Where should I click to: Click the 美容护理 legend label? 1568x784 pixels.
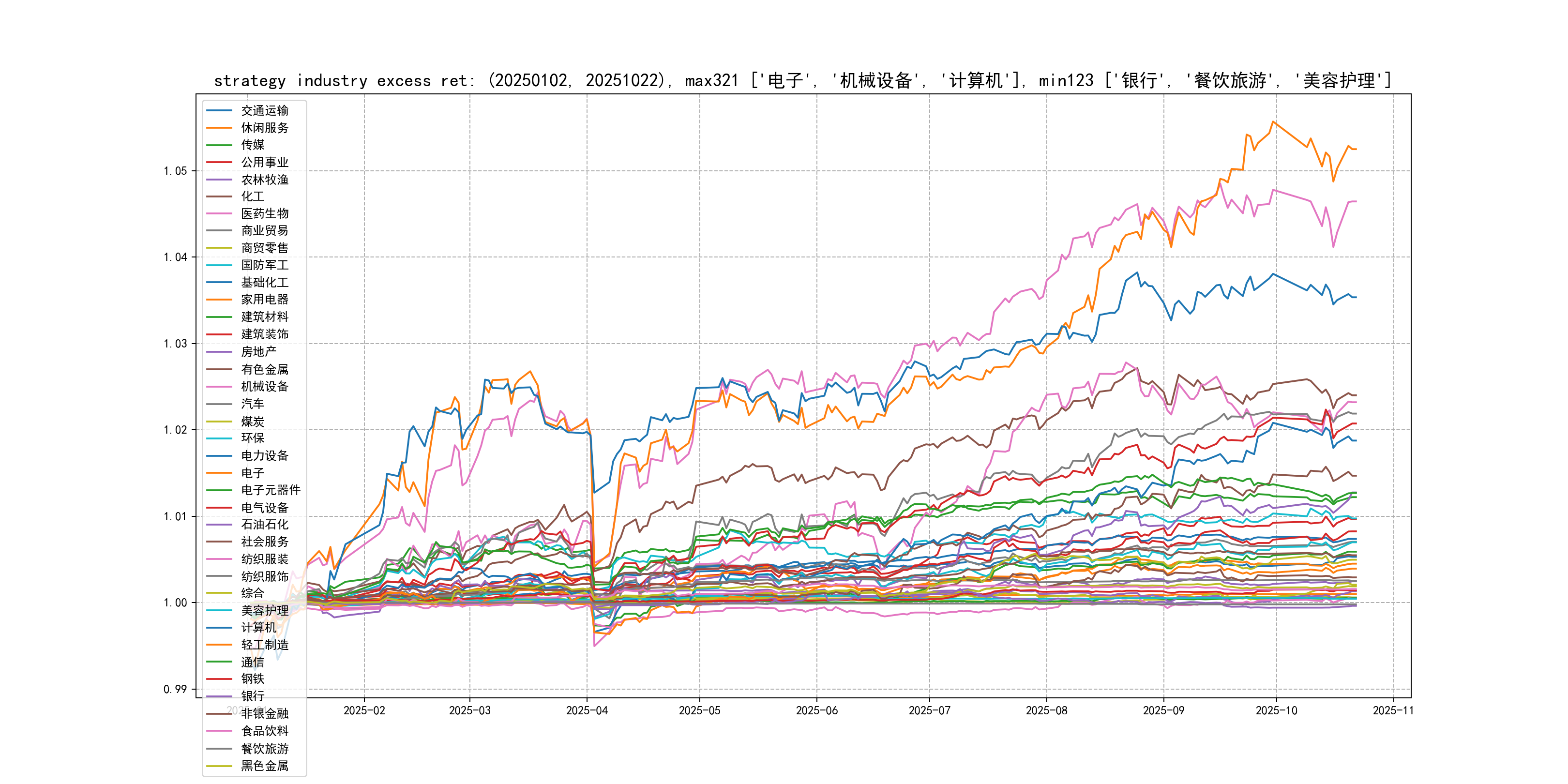265,611
